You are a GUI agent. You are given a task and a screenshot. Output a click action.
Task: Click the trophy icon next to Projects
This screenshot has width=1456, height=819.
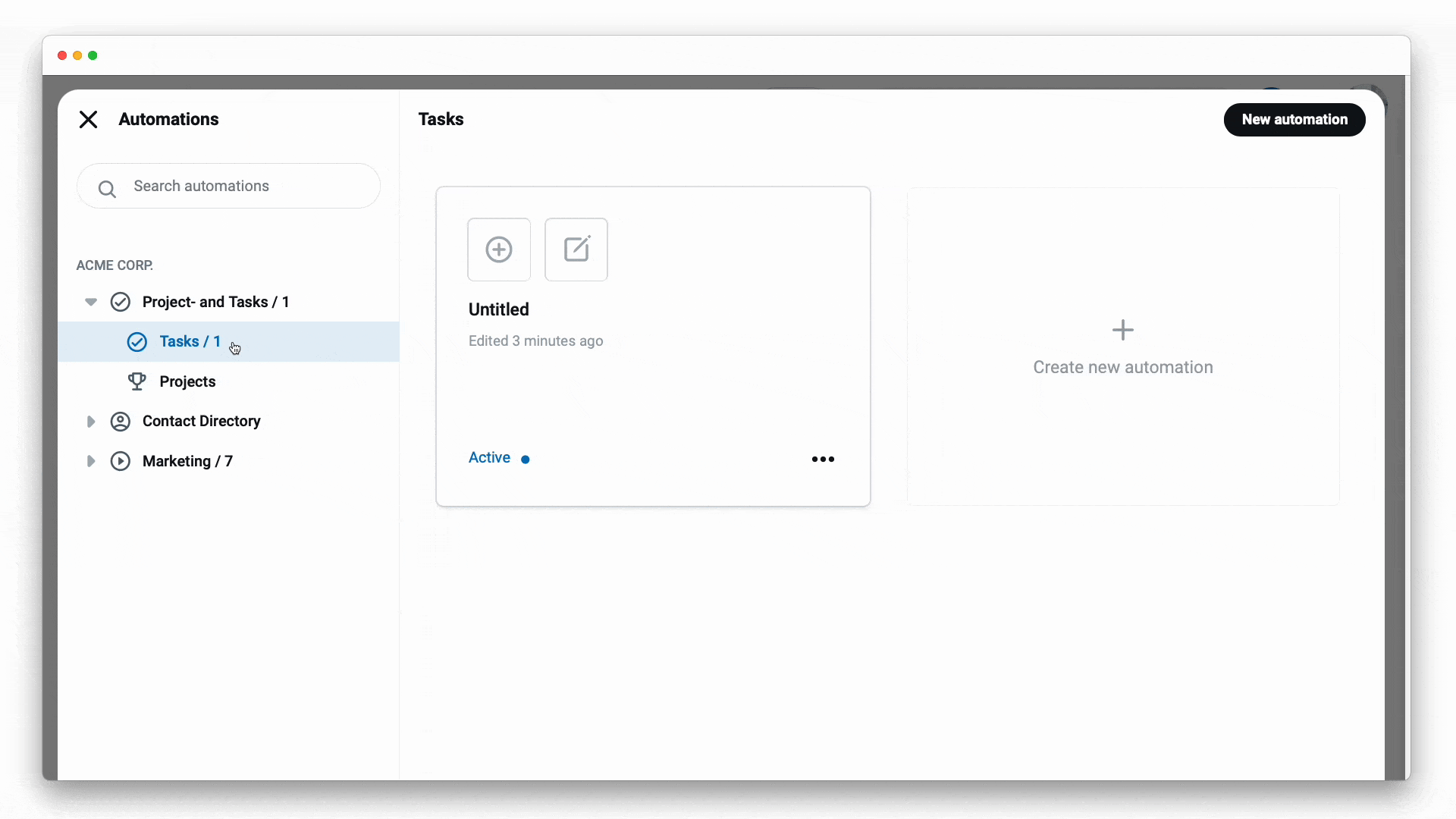137,381
